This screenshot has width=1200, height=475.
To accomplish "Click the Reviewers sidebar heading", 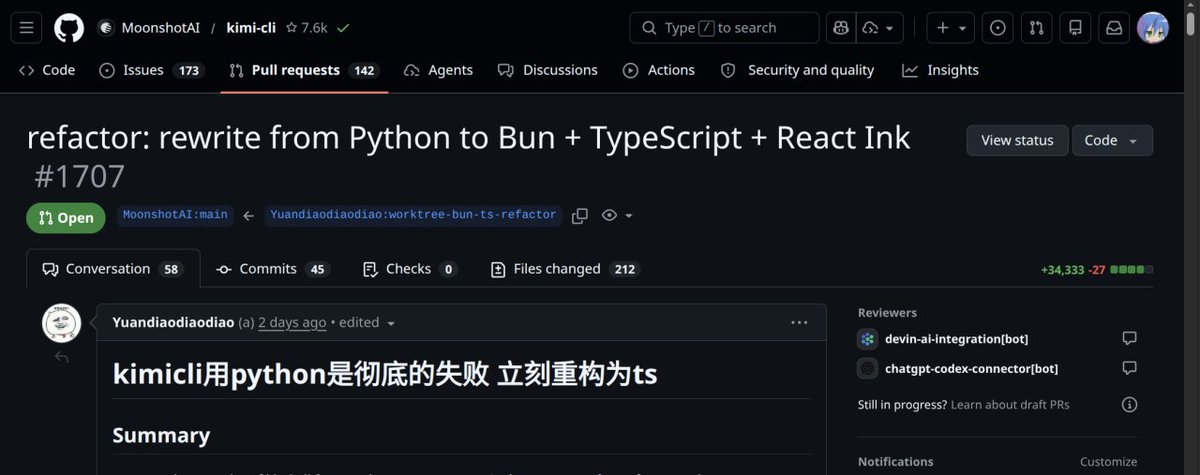I will point(887,312).
